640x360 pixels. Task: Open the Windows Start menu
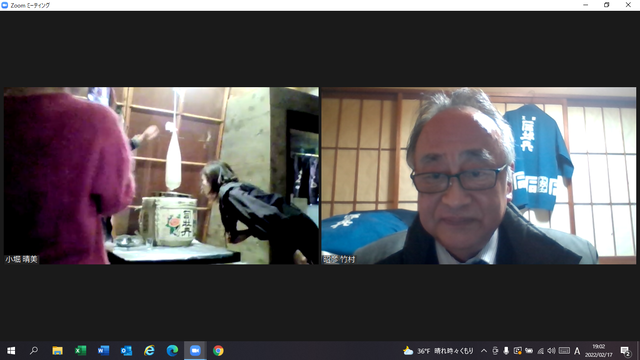click(x=11, y=351)
